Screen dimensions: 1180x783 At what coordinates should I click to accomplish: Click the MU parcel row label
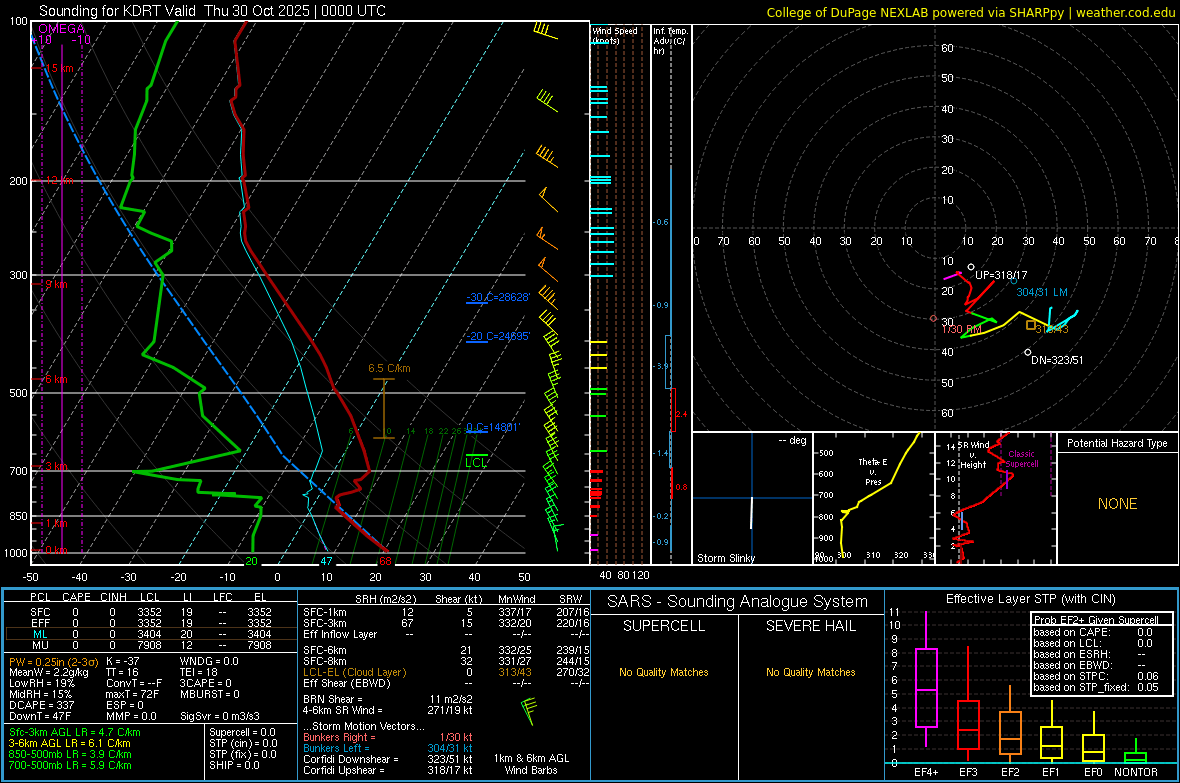coord(40,645)
